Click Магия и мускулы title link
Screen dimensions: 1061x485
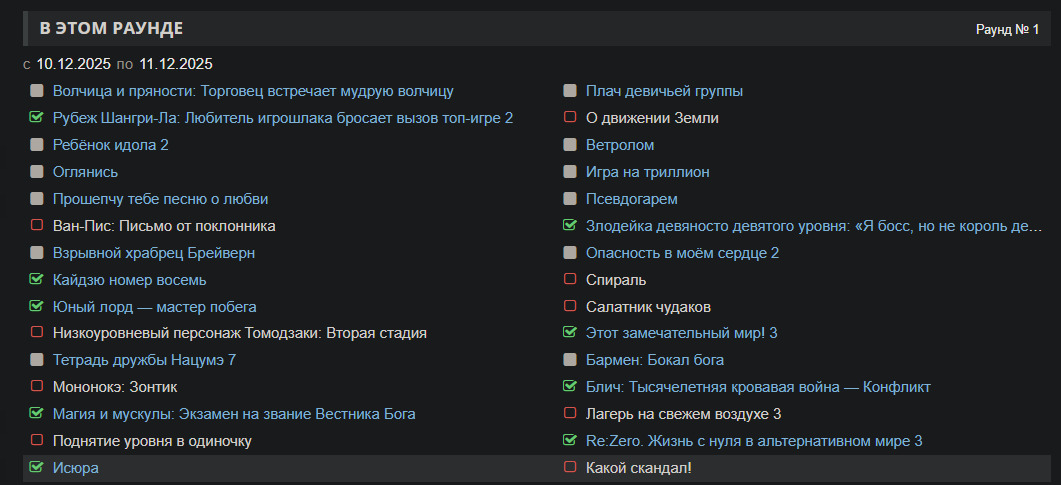coord(234,414)
